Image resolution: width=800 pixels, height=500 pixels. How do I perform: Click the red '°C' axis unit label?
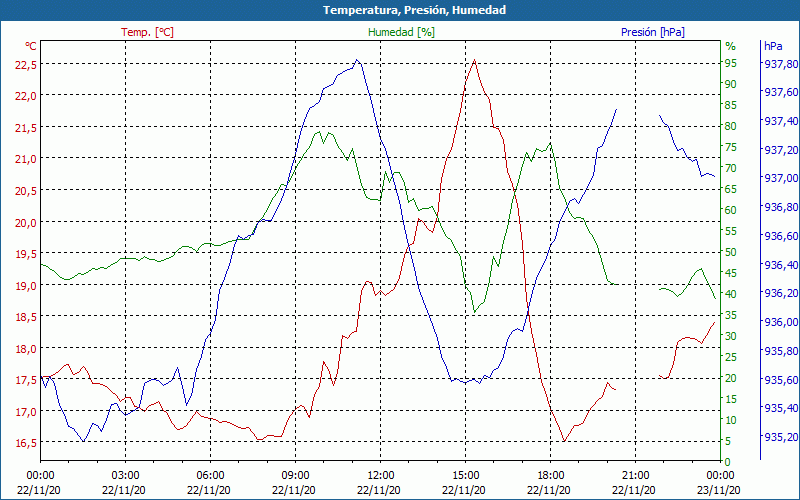pyautogui.click(x=31, y=46)
